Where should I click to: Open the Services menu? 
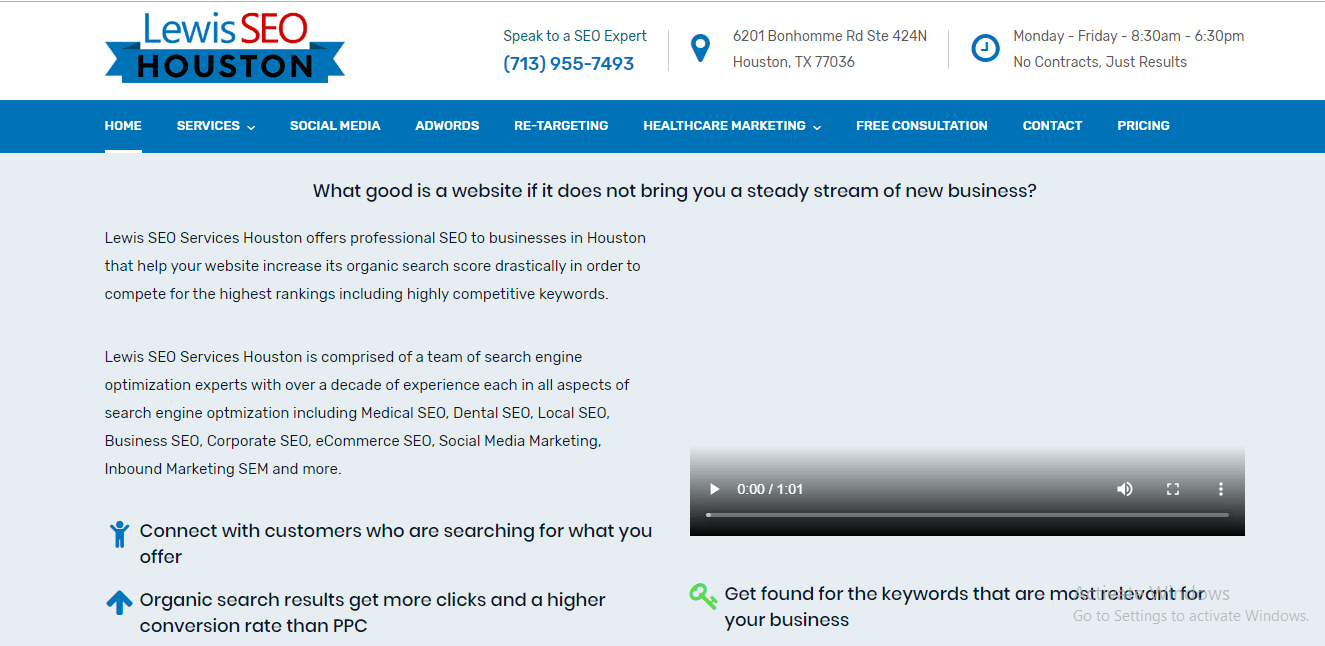coord(208,126)
